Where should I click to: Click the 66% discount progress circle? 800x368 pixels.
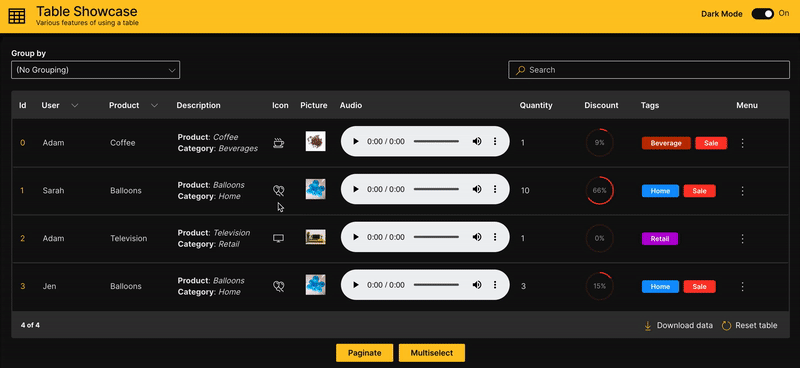[599, 190]
